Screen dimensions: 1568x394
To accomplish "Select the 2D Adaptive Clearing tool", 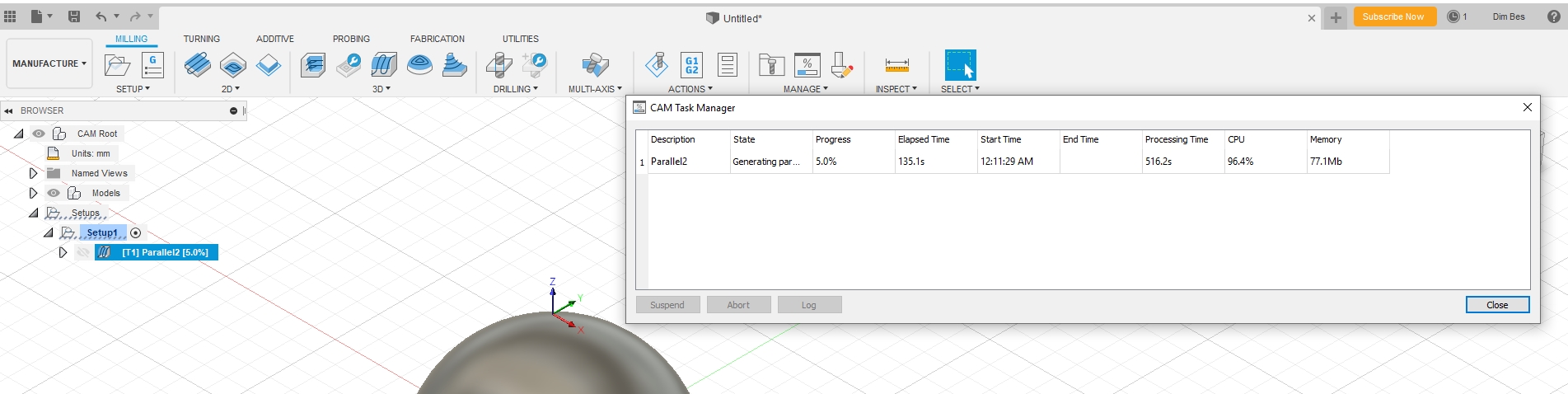I will click(x=197, y=64).
